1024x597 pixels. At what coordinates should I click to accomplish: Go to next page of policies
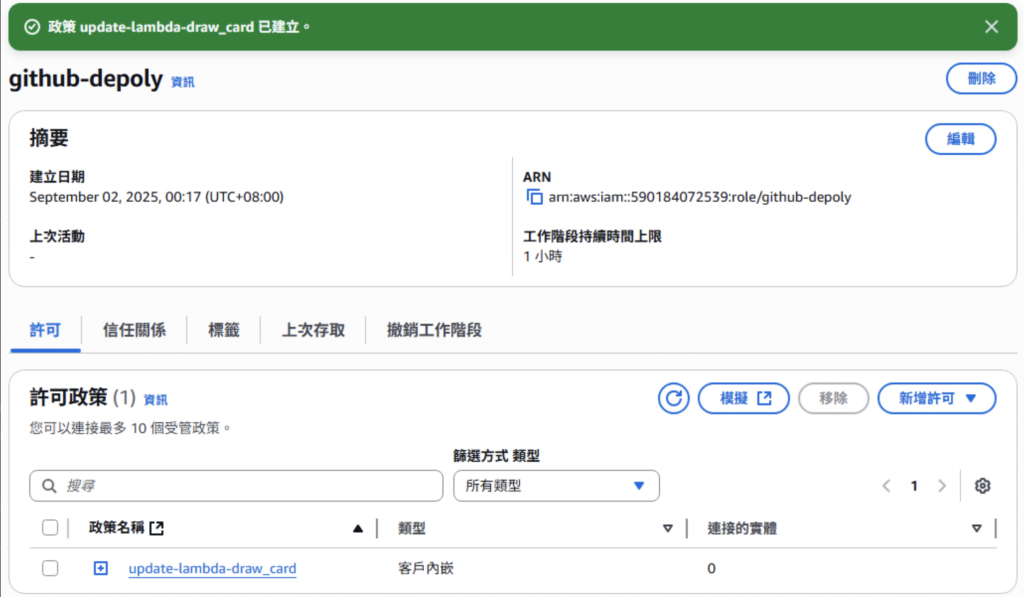pos(942,486)
